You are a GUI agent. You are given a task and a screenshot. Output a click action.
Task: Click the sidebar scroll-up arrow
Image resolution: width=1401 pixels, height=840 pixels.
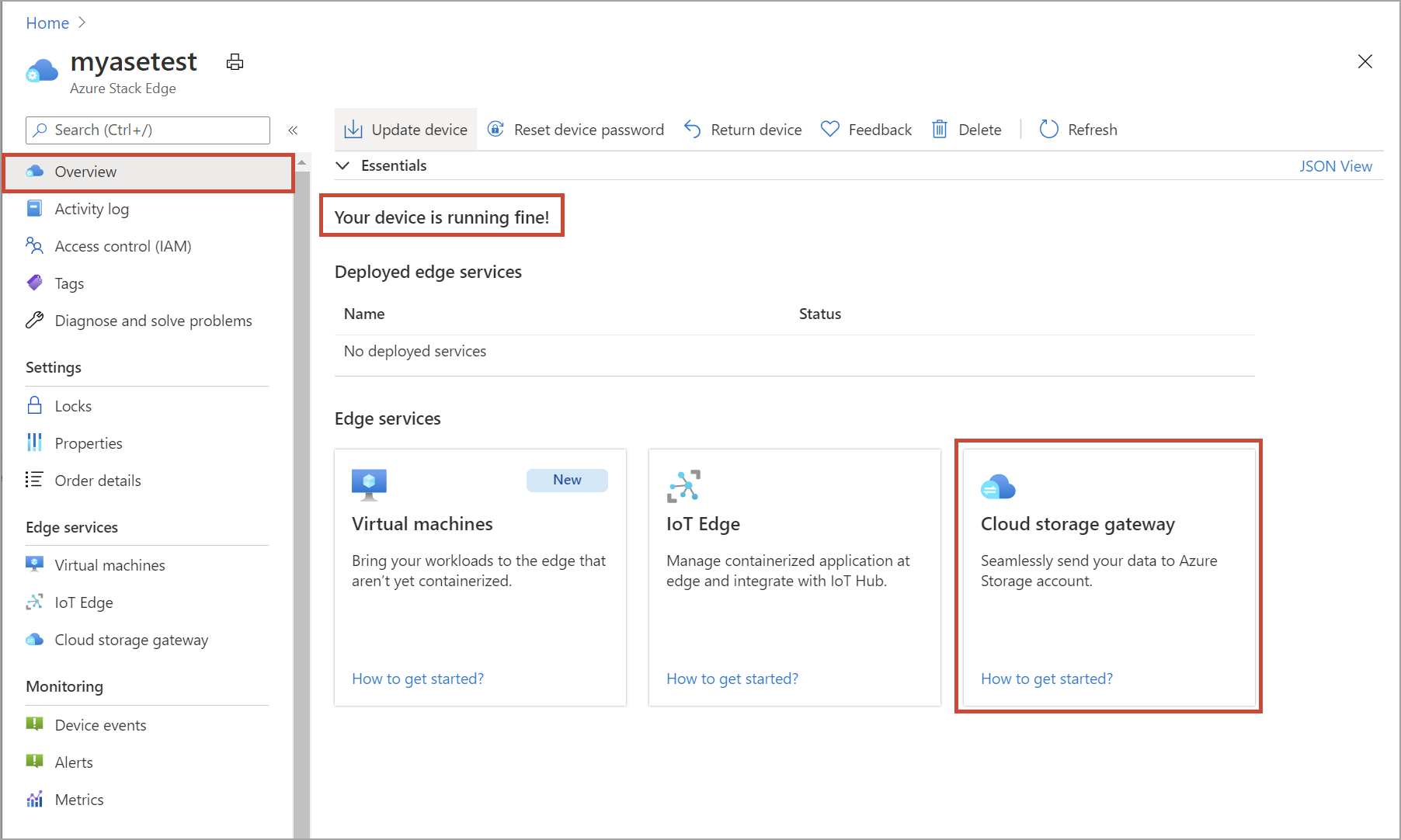pos(301,162)
